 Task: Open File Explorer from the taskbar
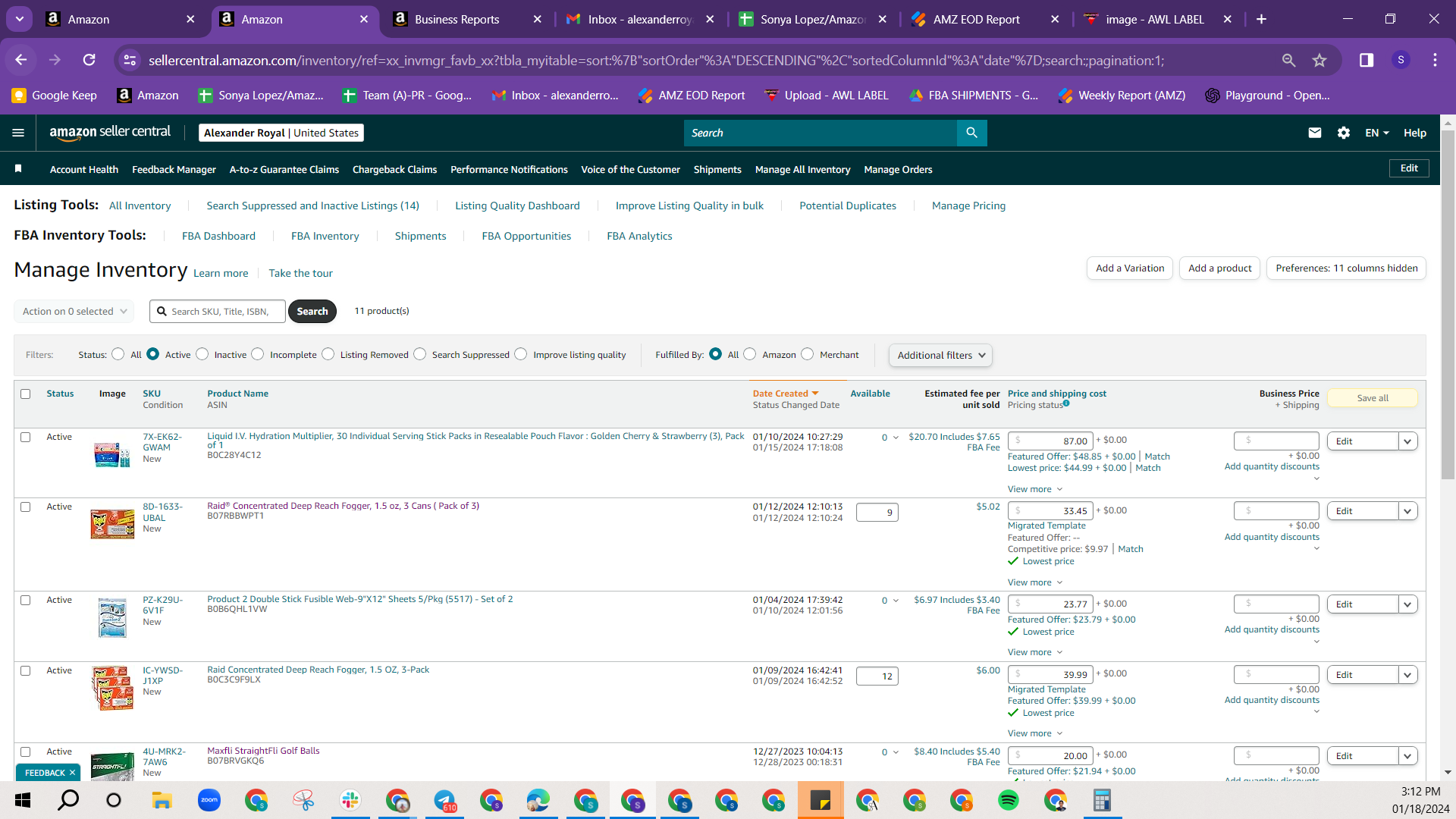point(162,800)
